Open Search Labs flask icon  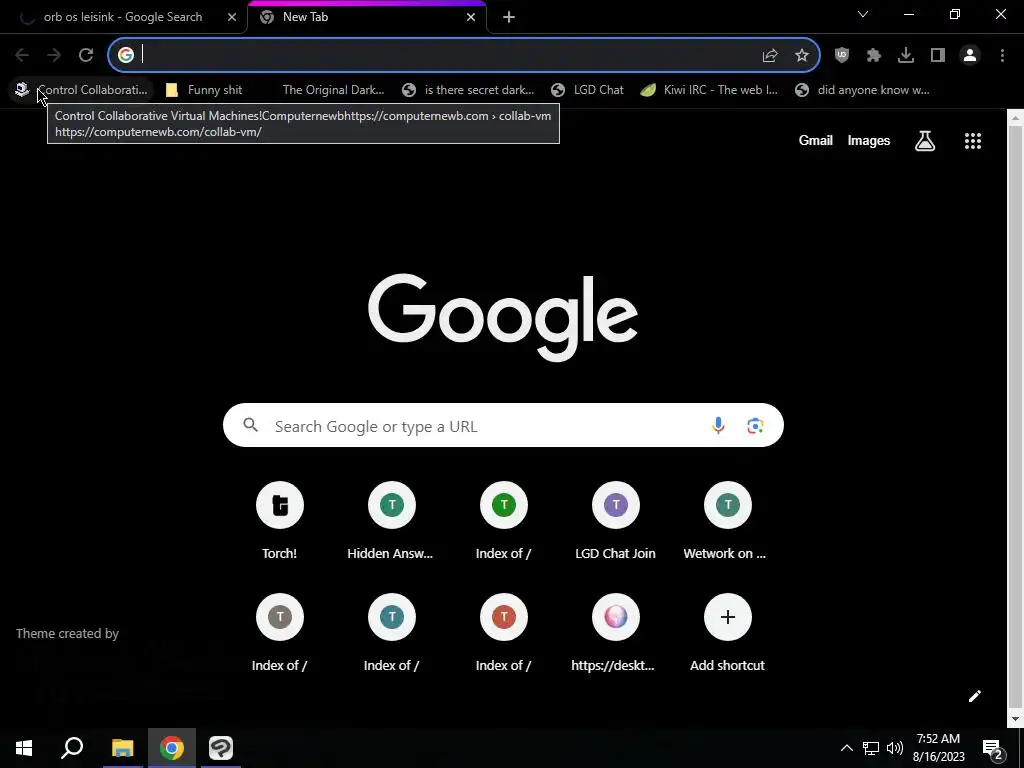point(925,141)
